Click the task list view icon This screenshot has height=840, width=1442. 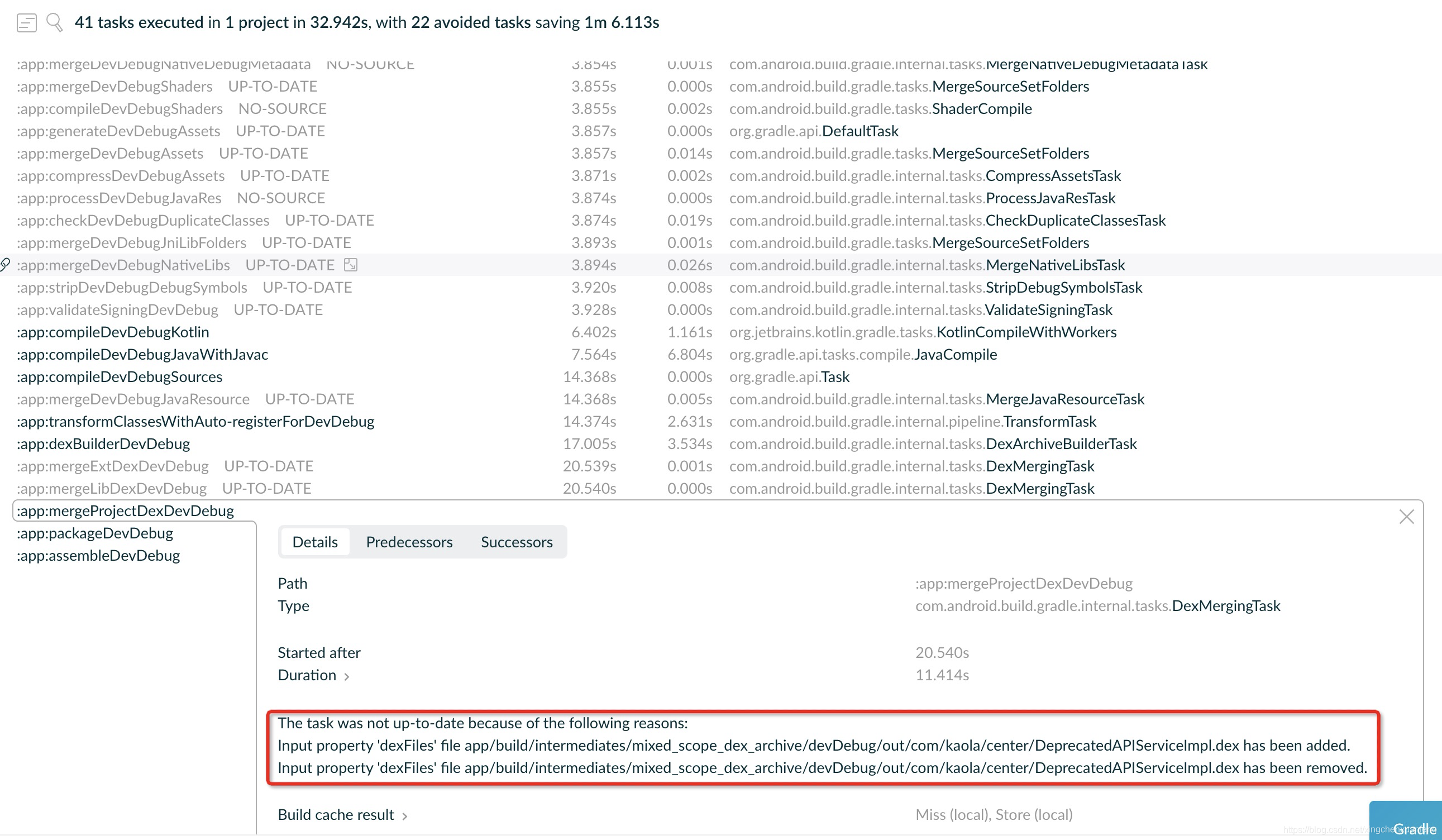26,23
